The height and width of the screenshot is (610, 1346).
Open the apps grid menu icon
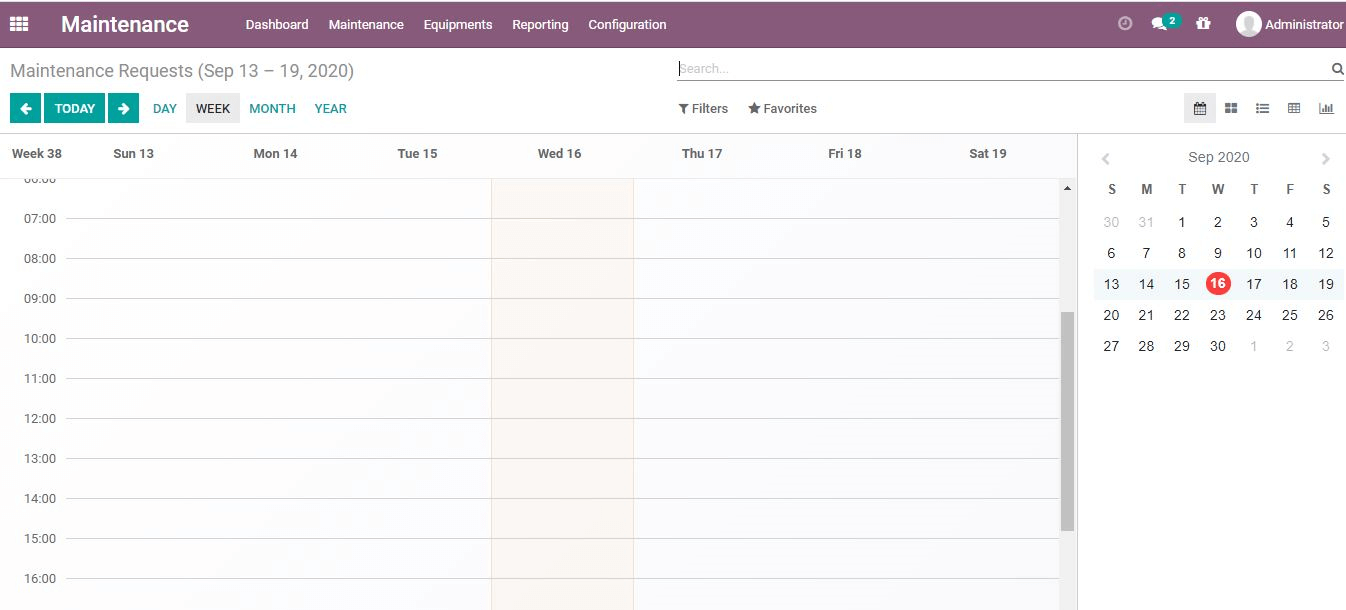coord(19,24)
